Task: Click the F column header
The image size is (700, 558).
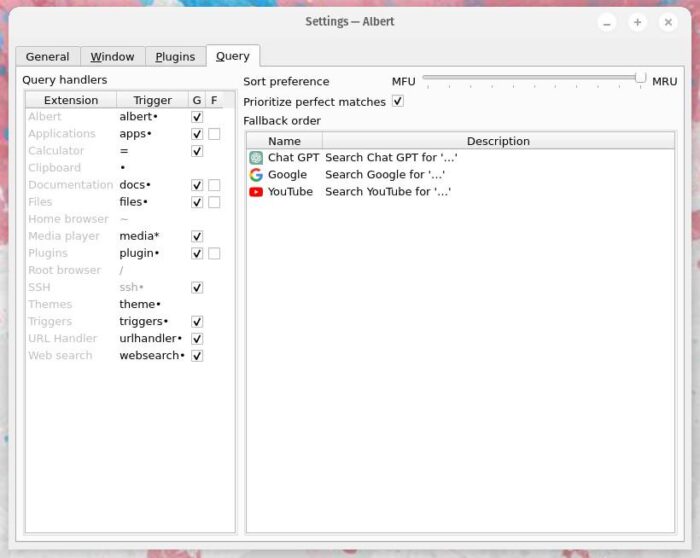Action: 214,100
